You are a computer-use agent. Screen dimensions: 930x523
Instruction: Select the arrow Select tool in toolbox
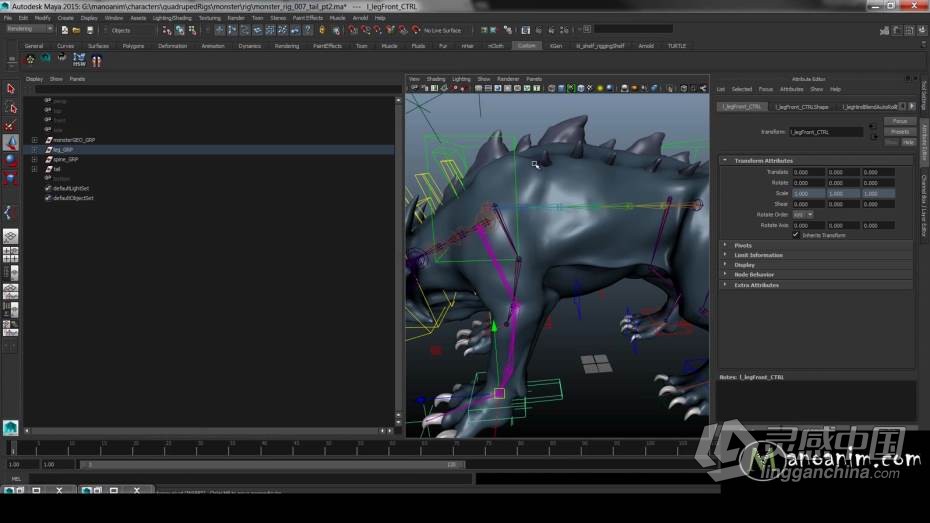(10, 88)
